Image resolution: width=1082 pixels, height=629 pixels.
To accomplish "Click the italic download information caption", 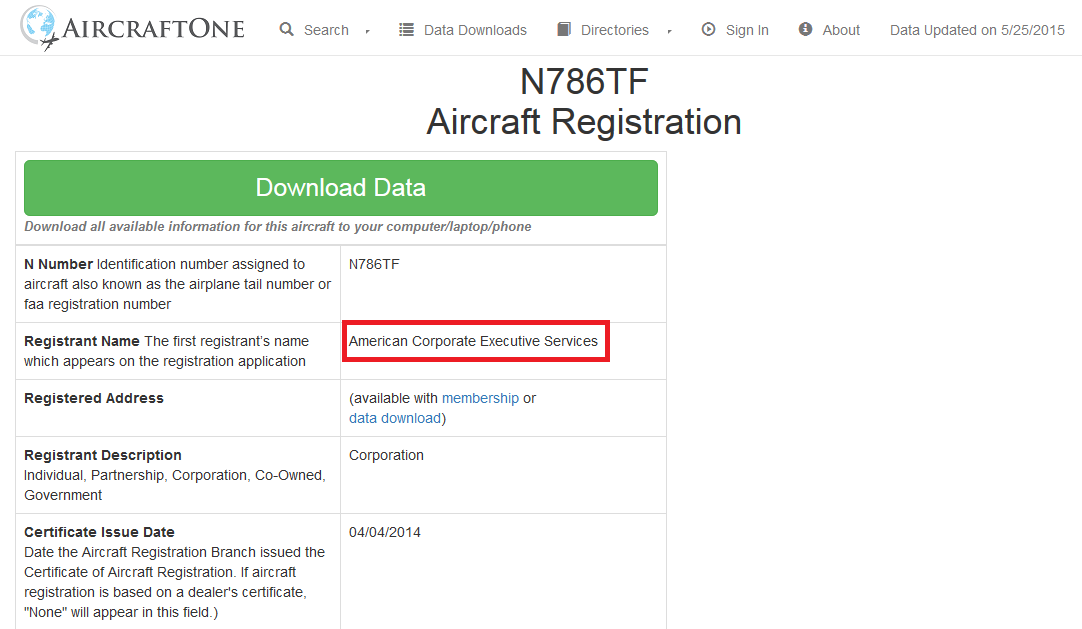I will coord(277,227).
